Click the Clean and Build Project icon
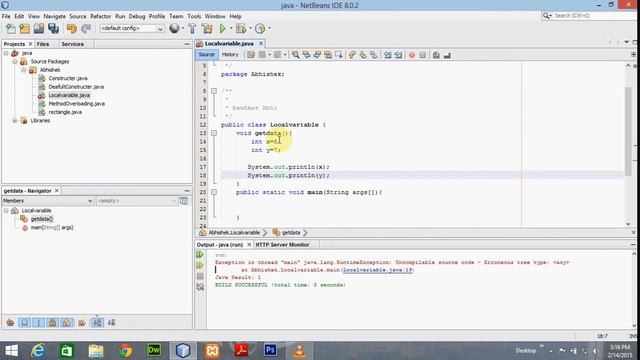Viewport: 640px width, 360px height. click(x=207, y=29)
